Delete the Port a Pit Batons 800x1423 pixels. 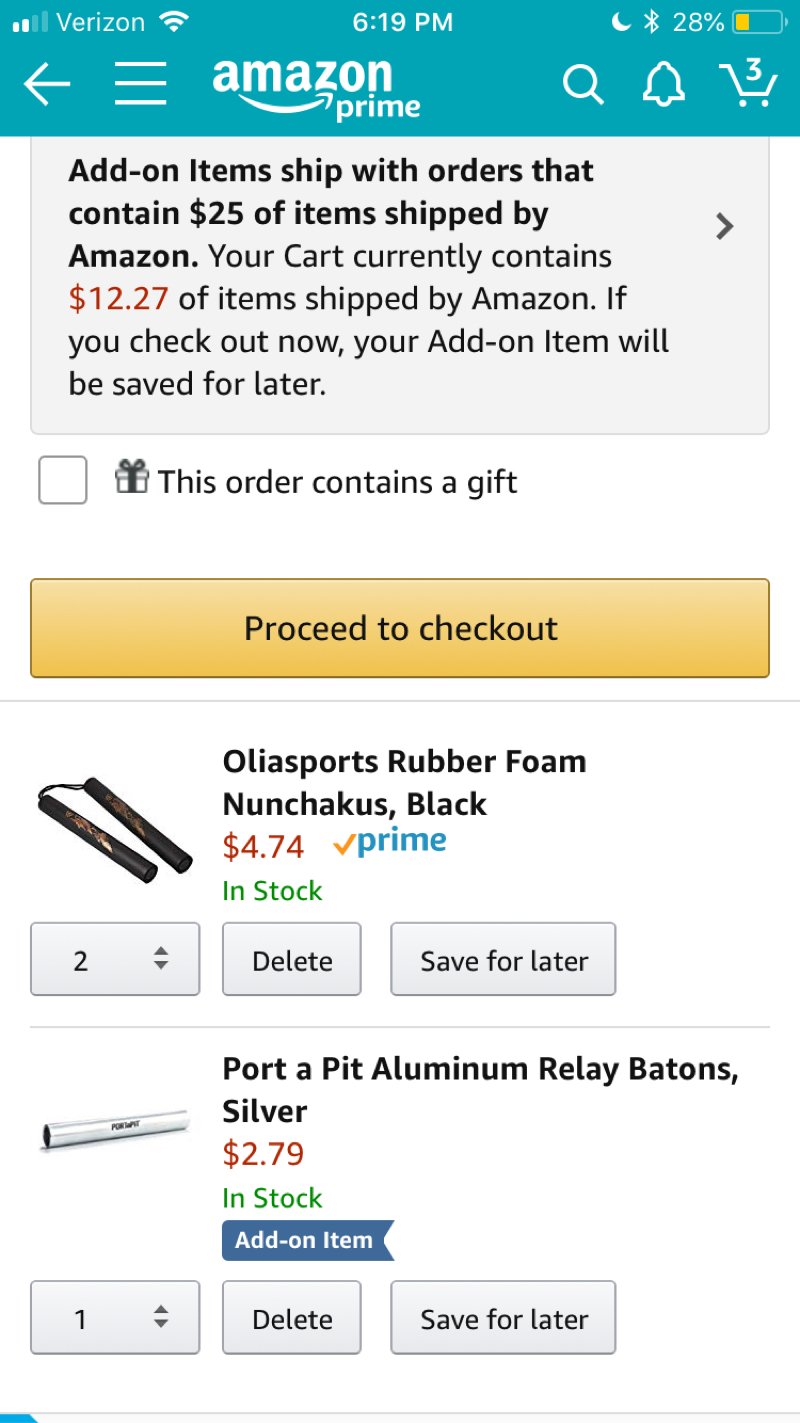pos(292,1318)
